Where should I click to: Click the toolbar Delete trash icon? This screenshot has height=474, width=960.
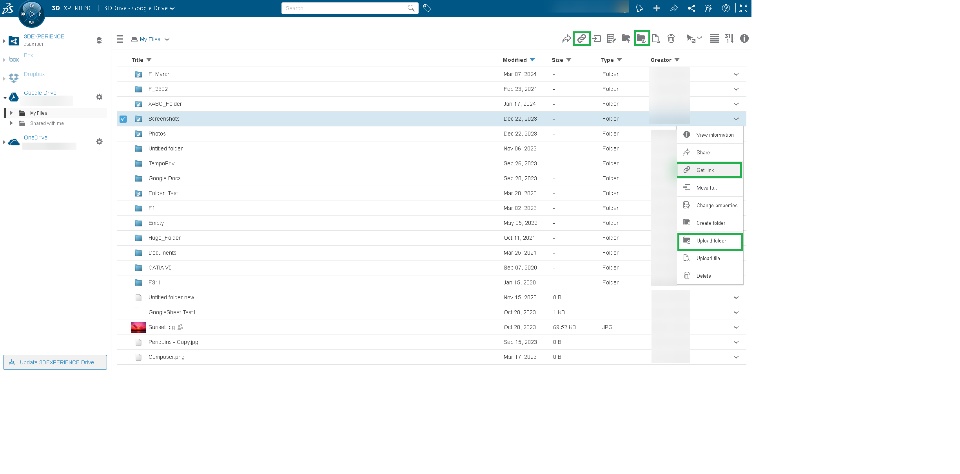[671, 39]
